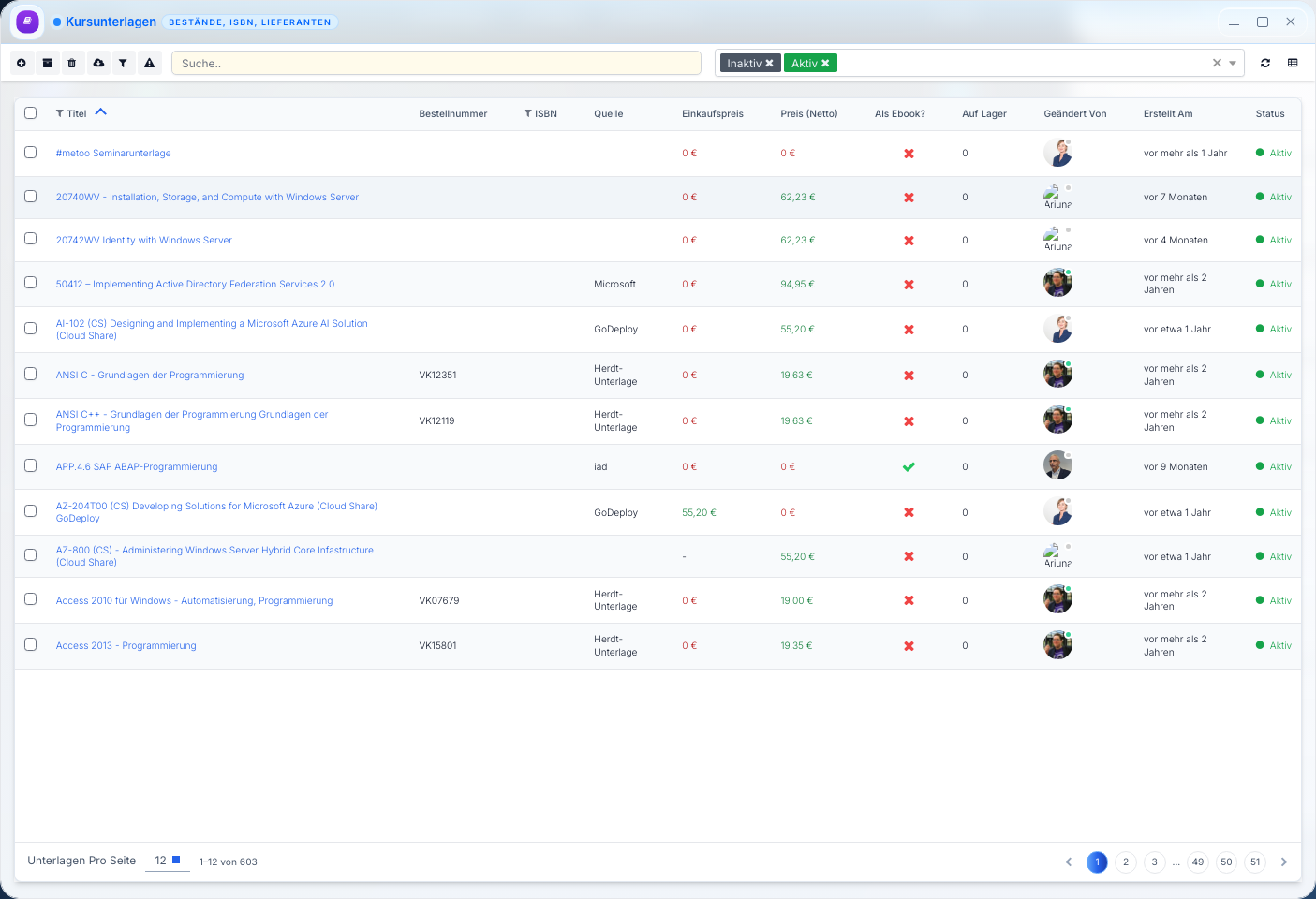Go to page 2 in pagination
The image size is (1316, 899).
1126,862
